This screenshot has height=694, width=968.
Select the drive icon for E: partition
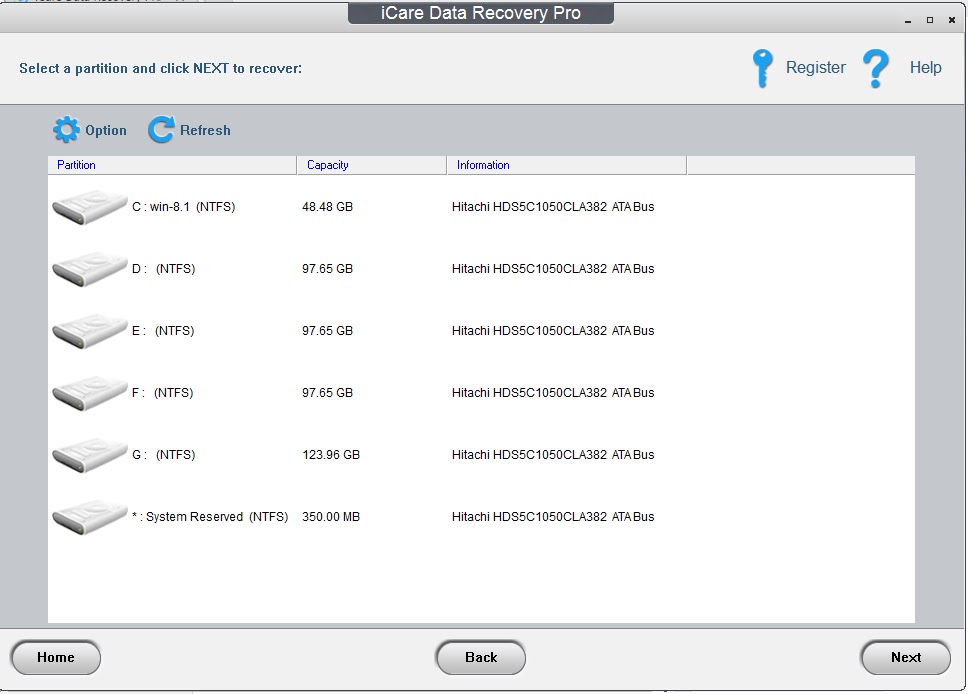click(90, 330)
